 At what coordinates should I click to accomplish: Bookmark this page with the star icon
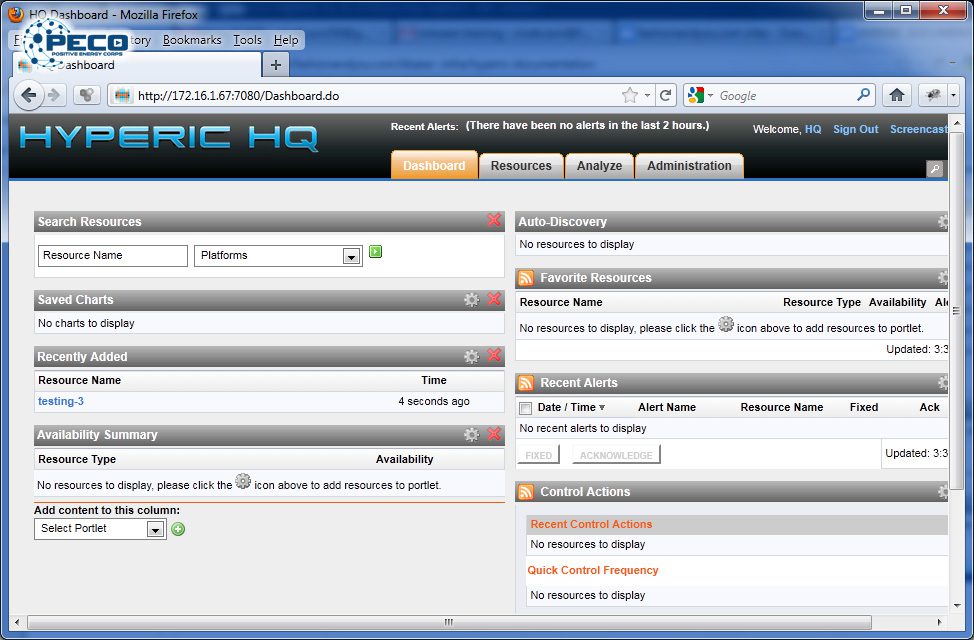(630, 95)
